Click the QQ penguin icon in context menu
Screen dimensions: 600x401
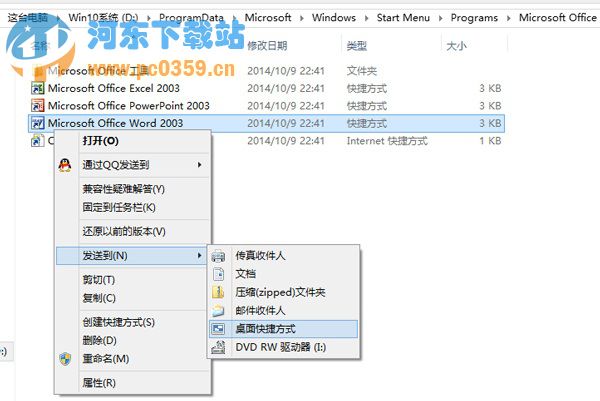click(65, 165)
